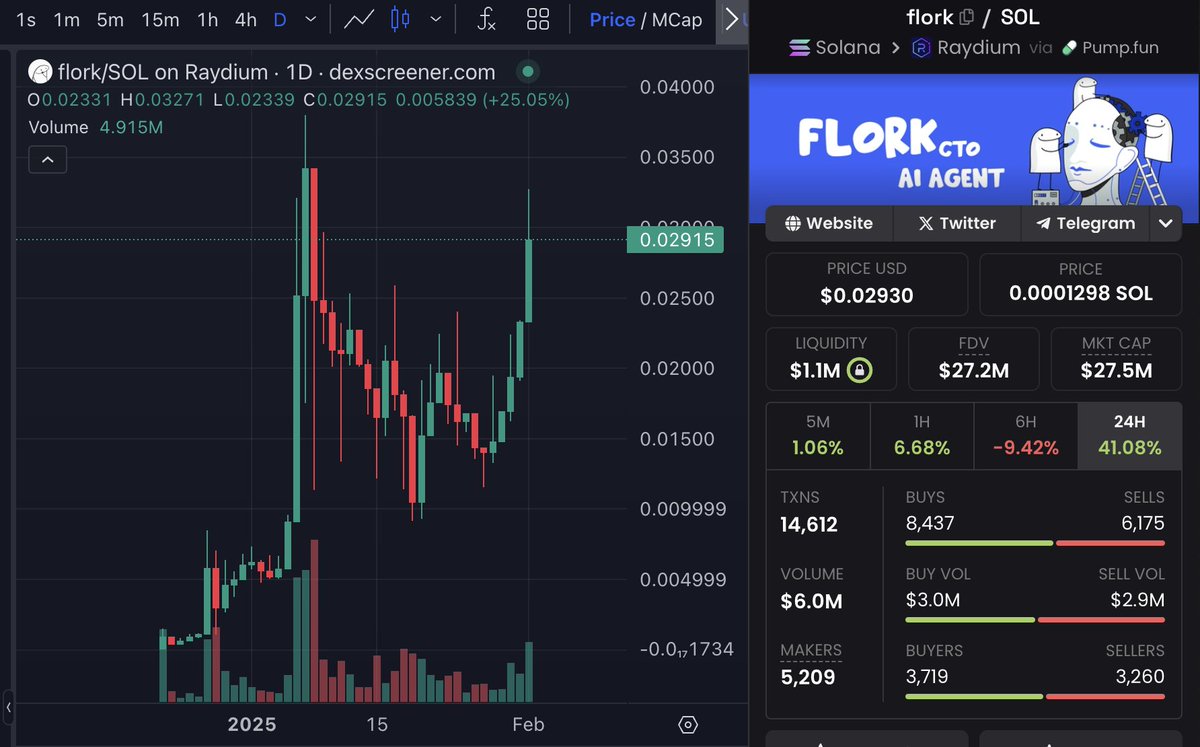Viewport: 1200px width, 747px height.
Task: Select the 1m timeframe
Action: (x=66, y=19)
